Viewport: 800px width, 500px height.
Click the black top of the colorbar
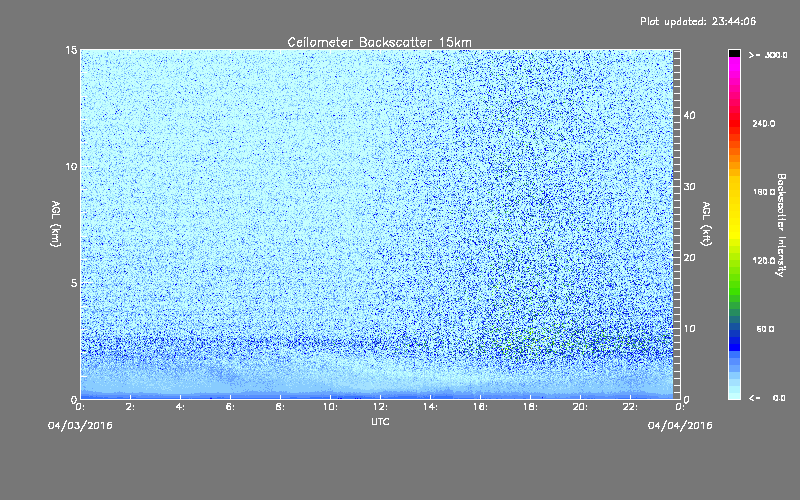(734, 53)
